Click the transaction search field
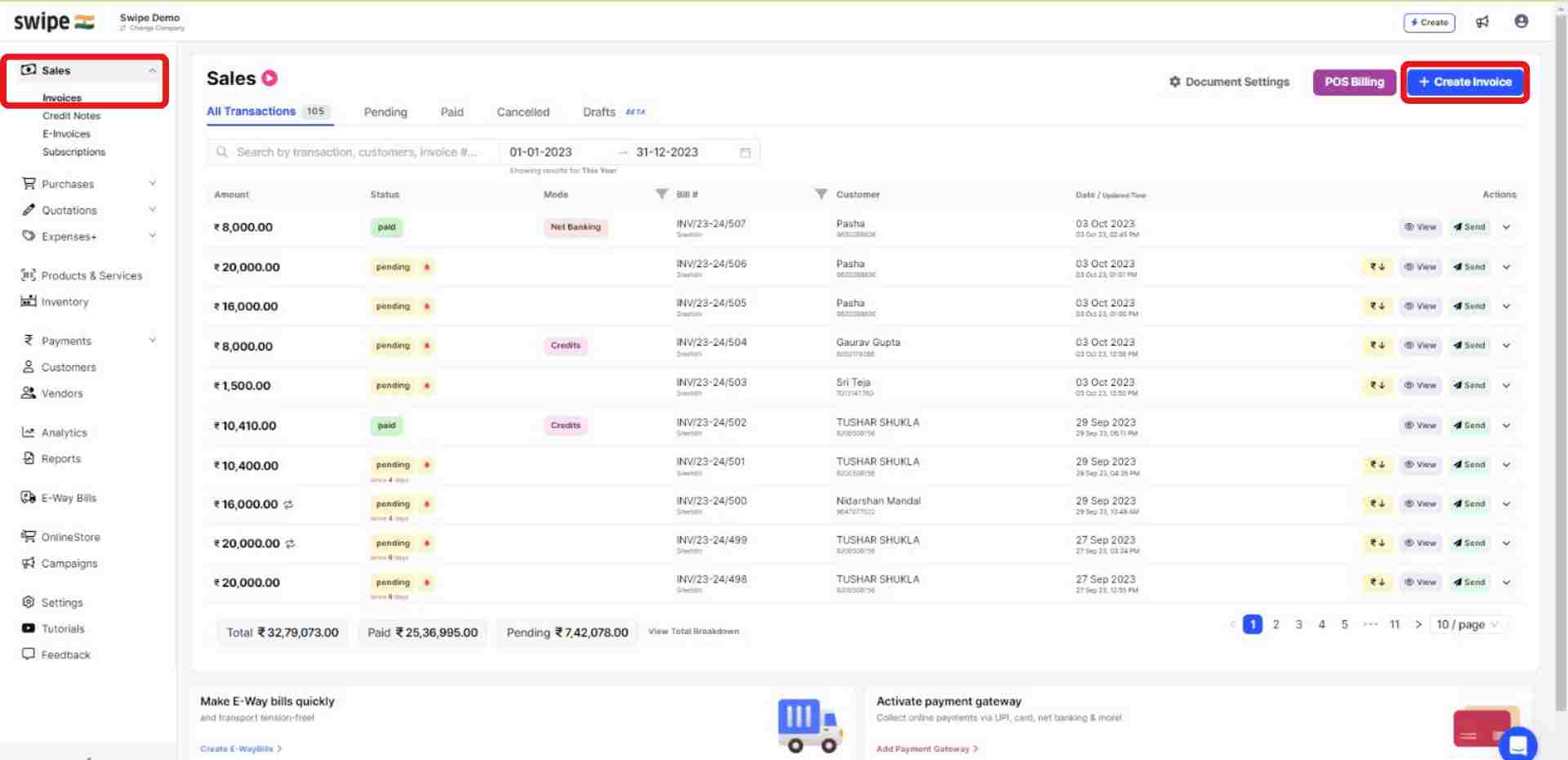Image resolution: width=1568 pixels, height=760 pixels. point(354,153)
